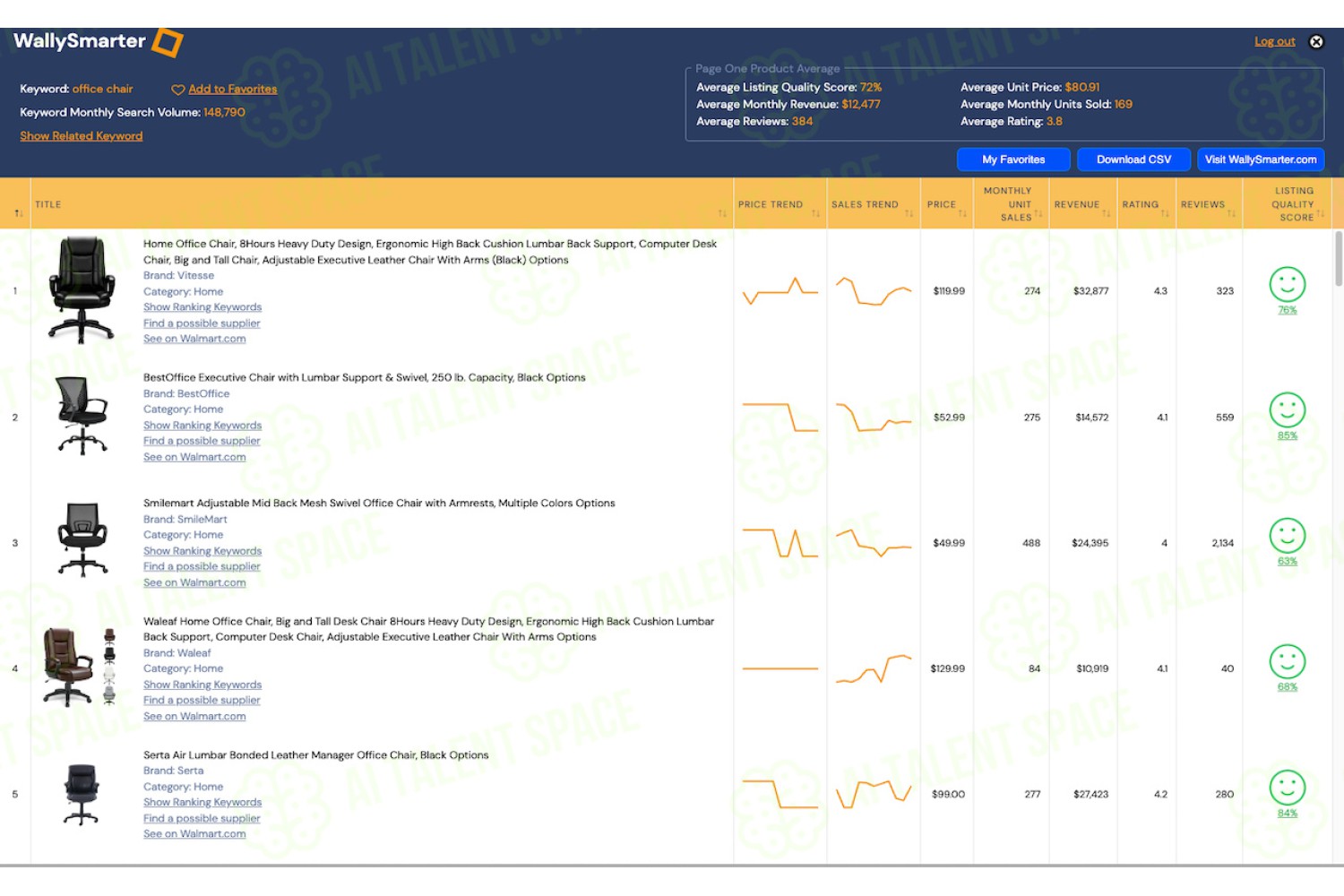This screenshot has height=896, width=1344.
Task: Click the sales trend chart for Waleaf chair
Action: (874, 668)
